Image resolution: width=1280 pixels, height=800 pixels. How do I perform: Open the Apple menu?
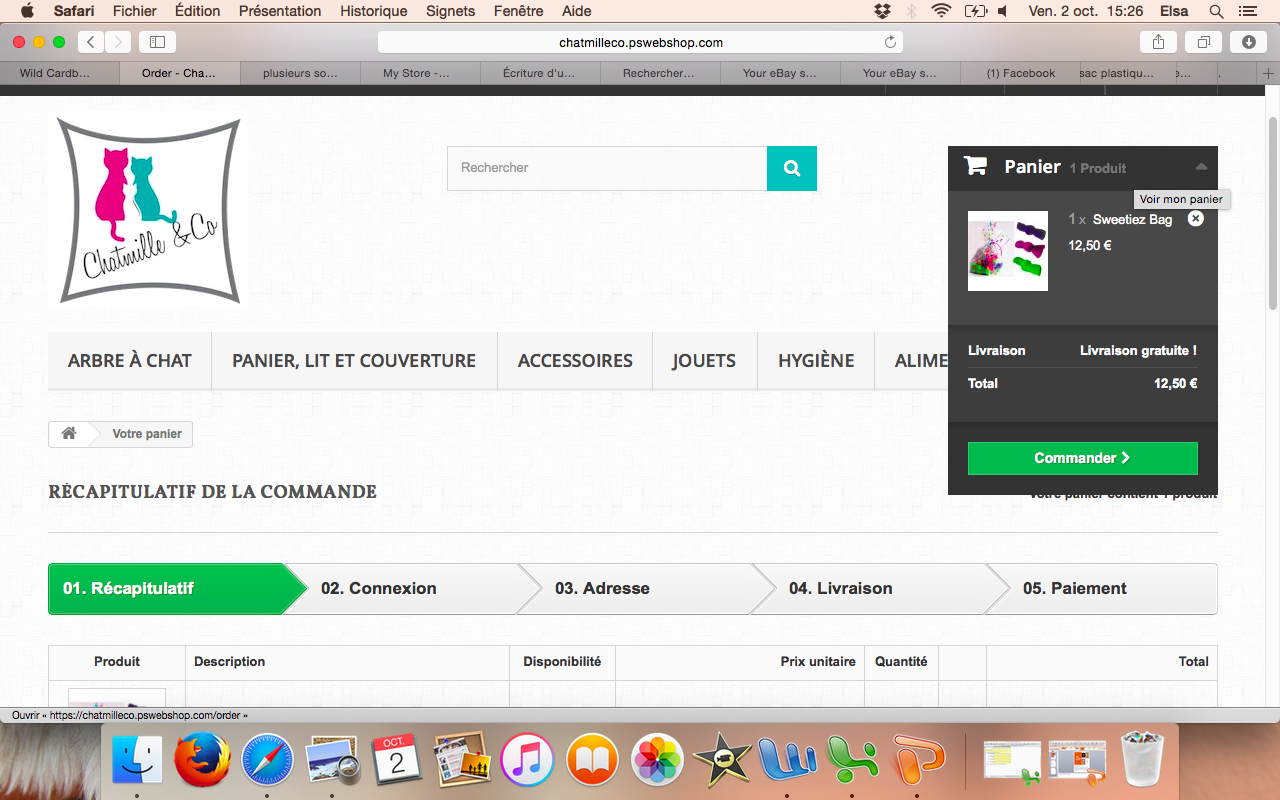click(27, 11)
